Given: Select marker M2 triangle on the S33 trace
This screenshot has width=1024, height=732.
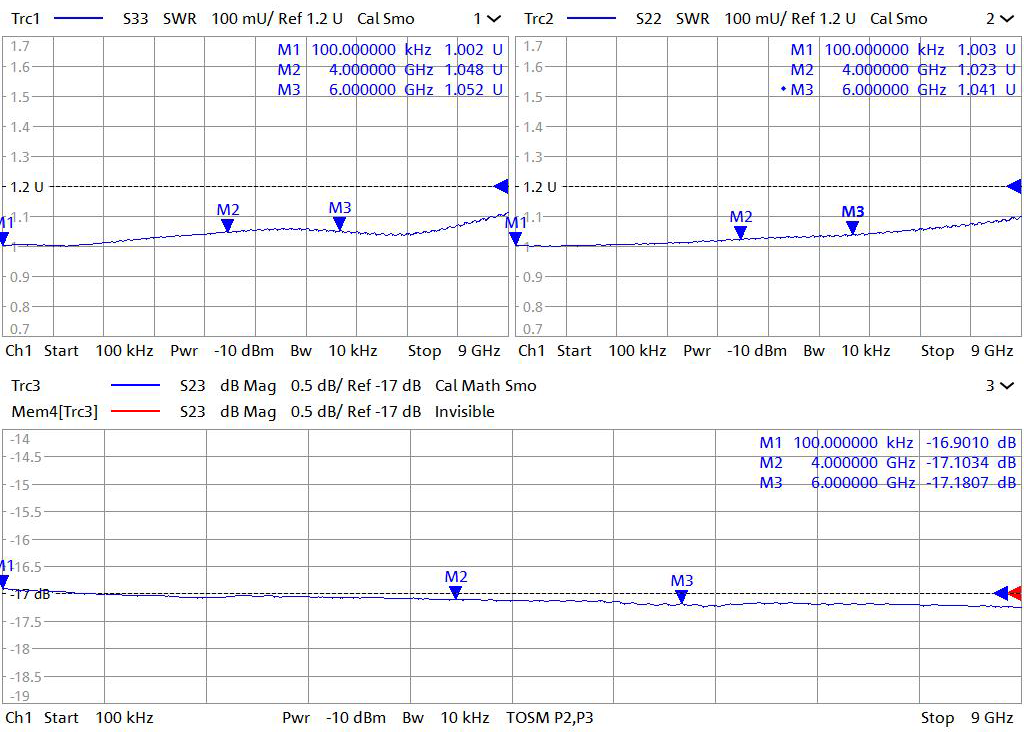Looking at the screenshot, I should tap(228, 225).
